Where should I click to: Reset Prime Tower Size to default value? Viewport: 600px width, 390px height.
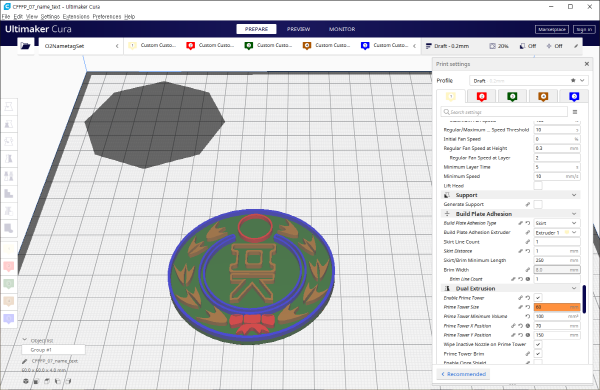click(x=528, y=307)
